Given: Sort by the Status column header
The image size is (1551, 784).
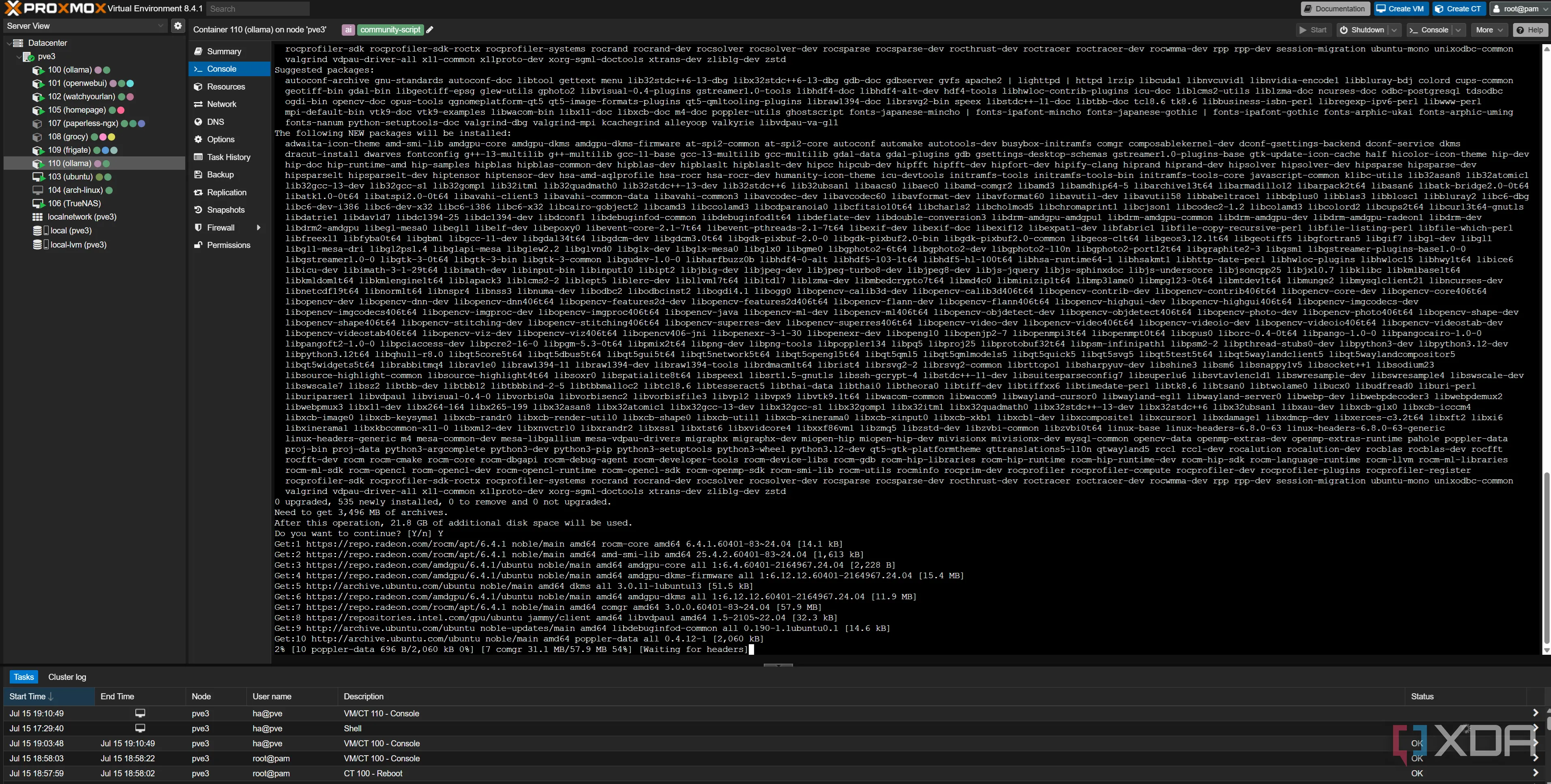Looking at the screenshot, I should coord(1465,696).
